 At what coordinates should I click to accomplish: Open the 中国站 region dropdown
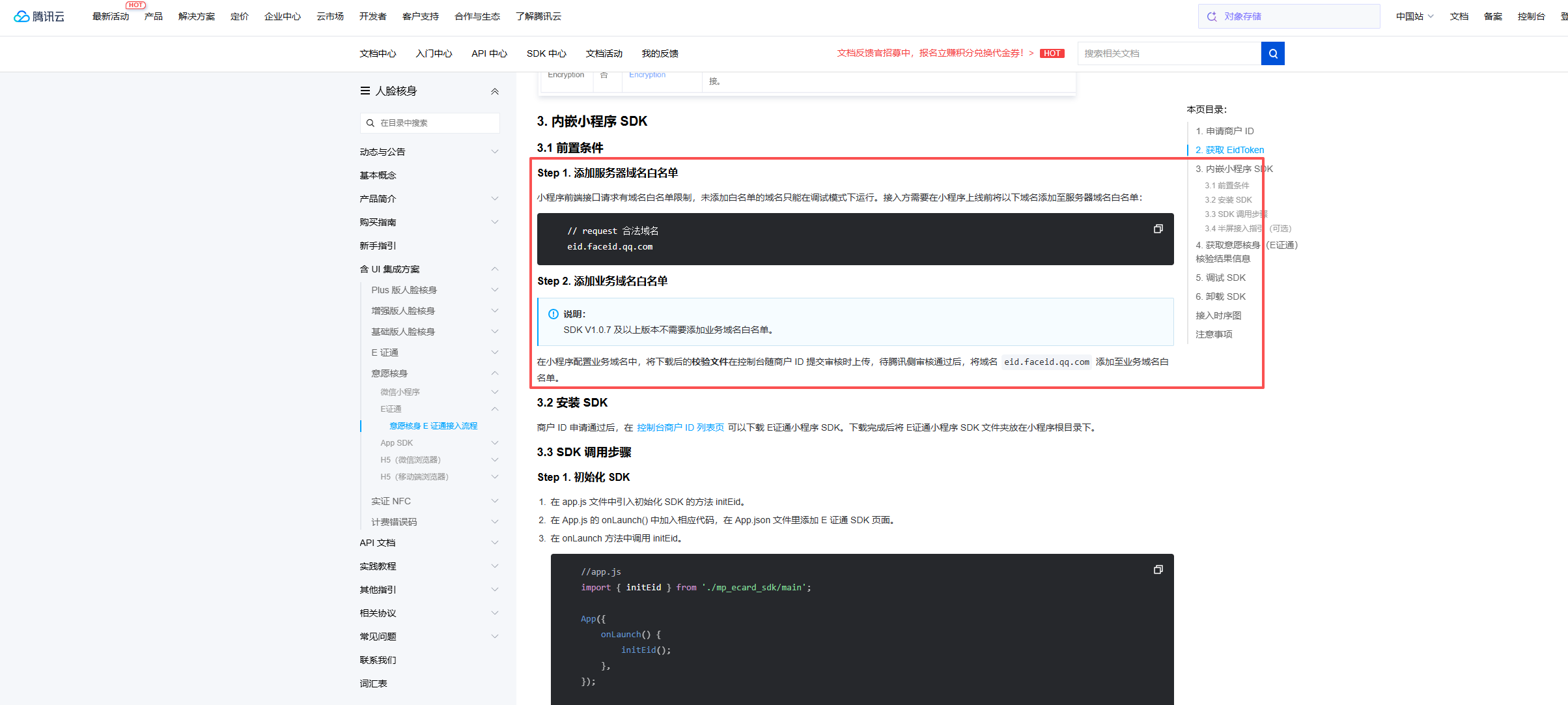coord(1414,16)
